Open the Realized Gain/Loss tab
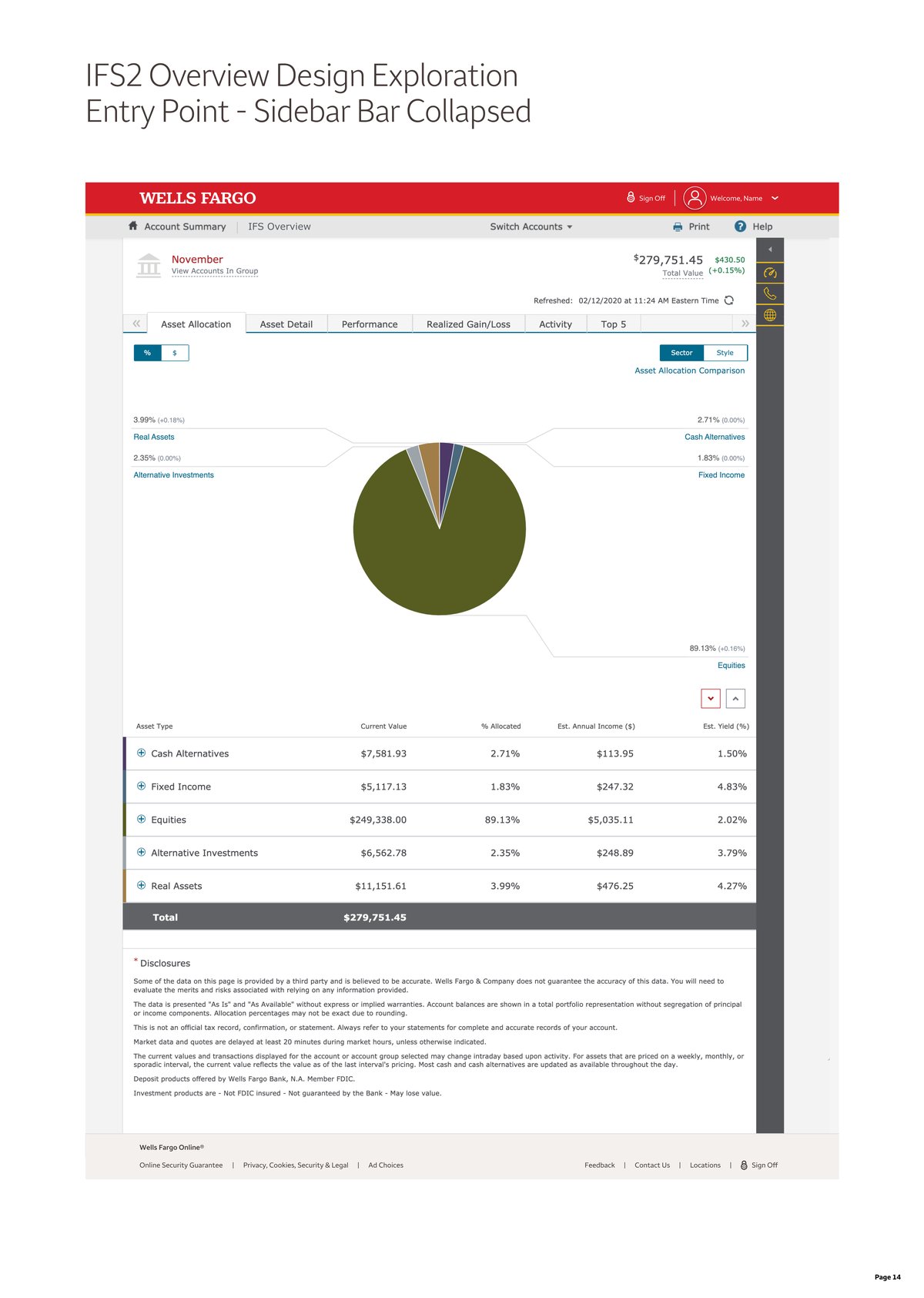 (468, 324)
